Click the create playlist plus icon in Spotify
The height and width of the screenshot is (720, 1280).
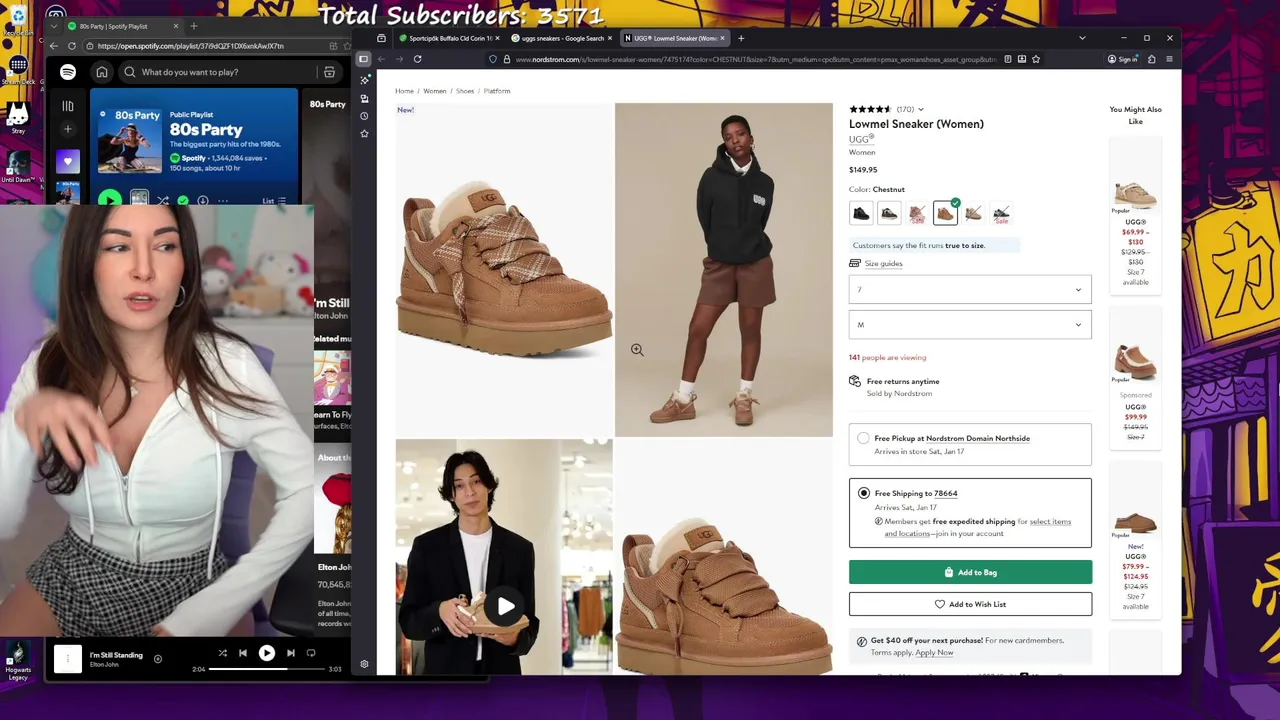[68, 129]
